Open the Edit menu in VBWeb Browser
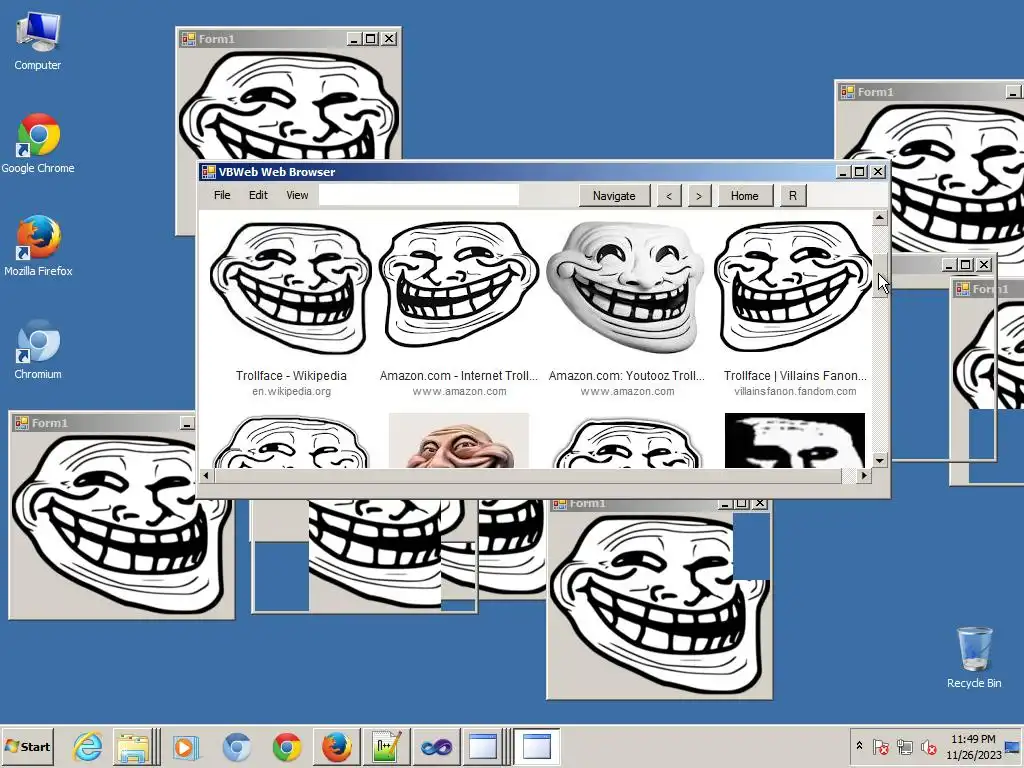1024x768 pixels. pos(258,195)
